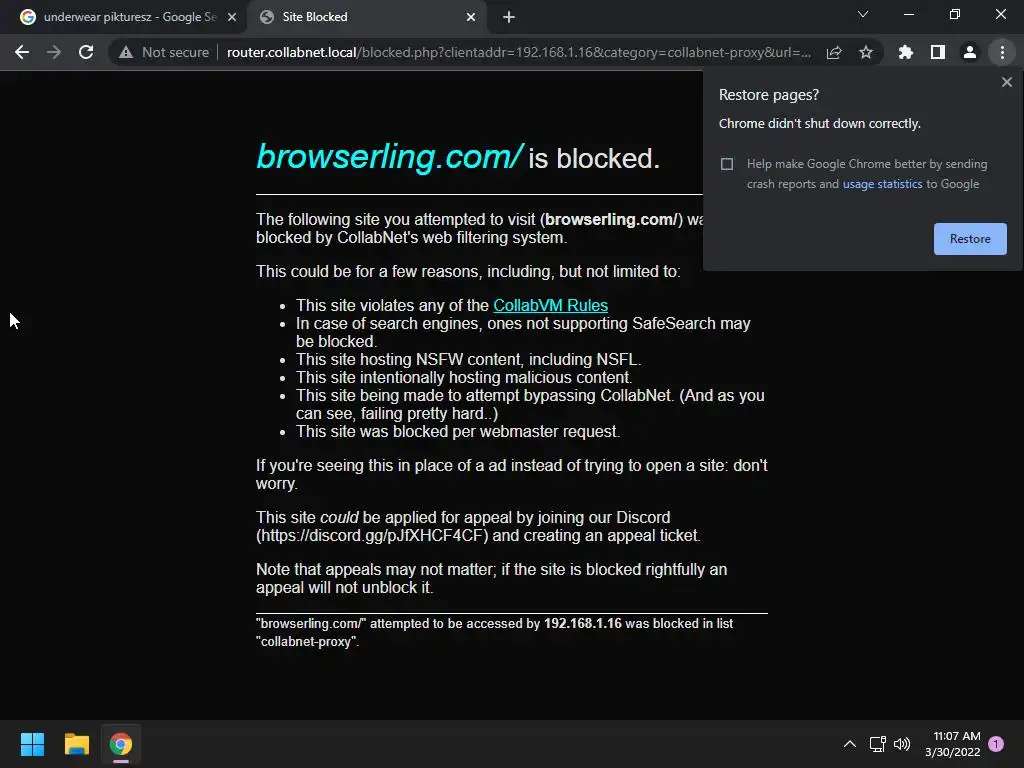Open the notification badge icon
1024x768 pixels.
coord(996,744)
